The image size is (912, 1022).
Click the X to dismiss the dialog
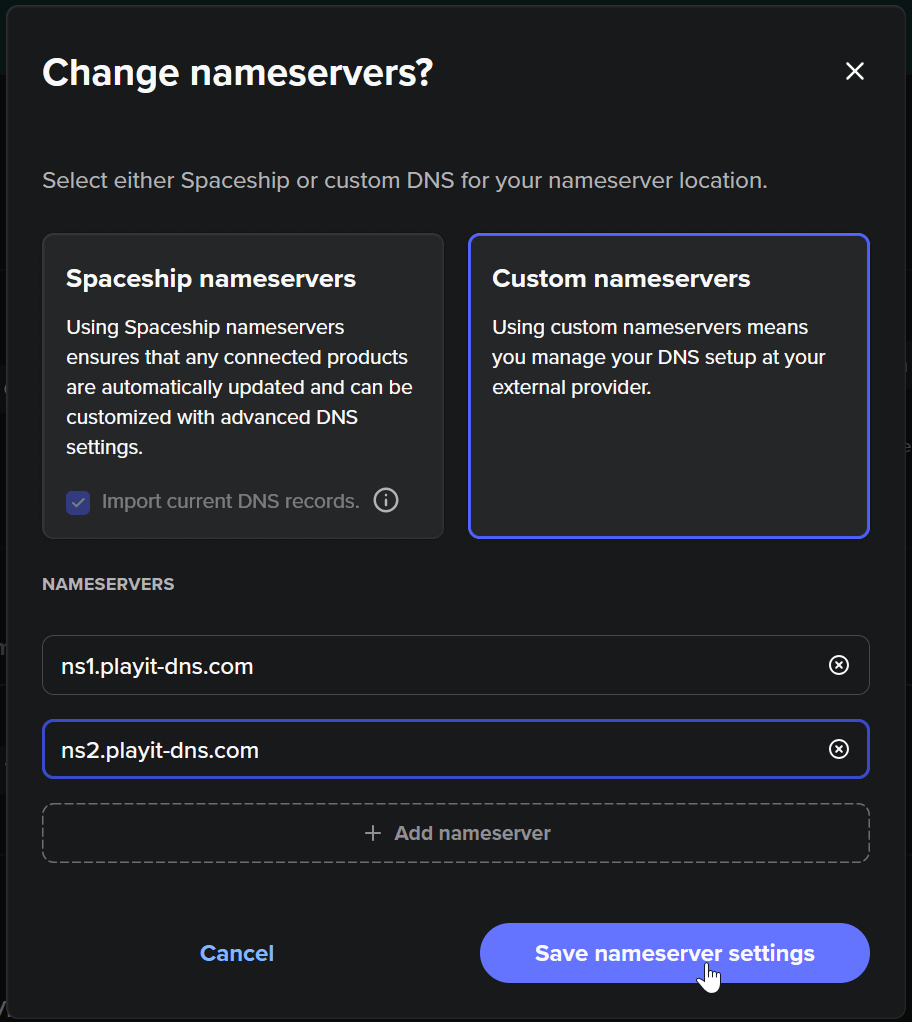point(855,71)
